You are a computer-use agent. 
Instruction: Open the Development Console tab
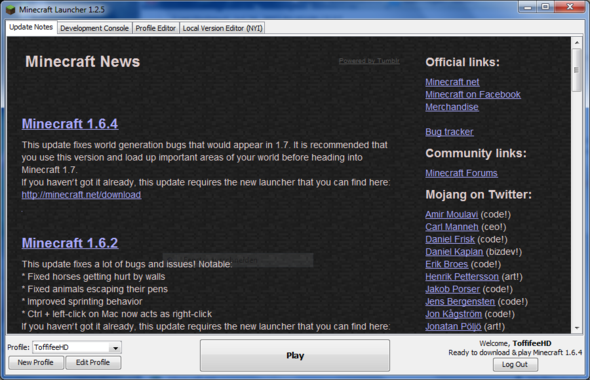point(94,28)
